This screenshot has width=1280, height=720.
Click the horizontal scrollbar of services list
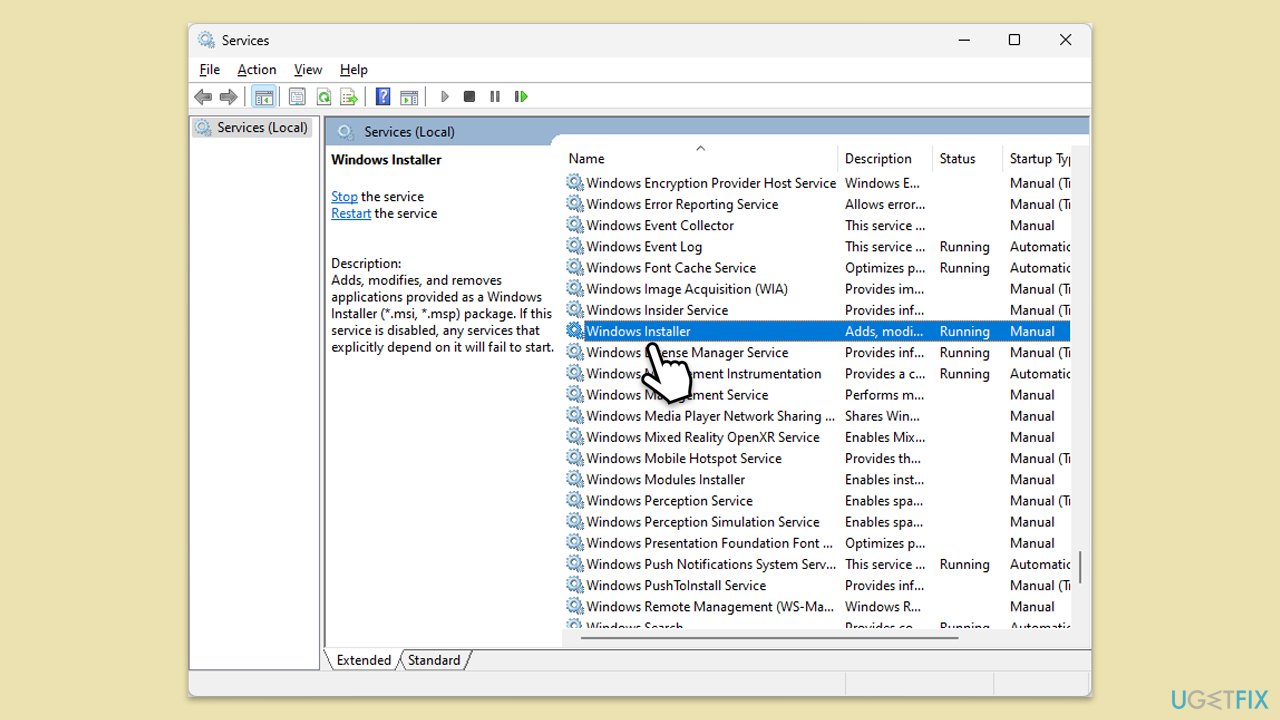[770, 636]
